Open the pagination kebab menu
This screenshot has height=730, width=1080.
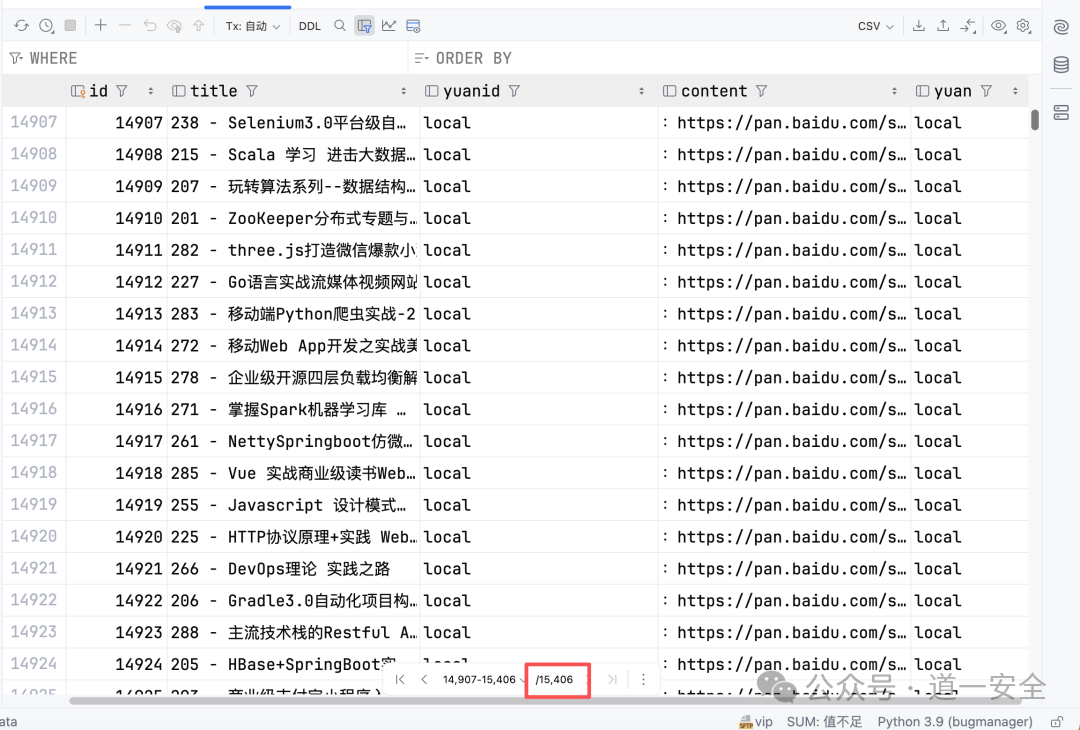point(643,679)
